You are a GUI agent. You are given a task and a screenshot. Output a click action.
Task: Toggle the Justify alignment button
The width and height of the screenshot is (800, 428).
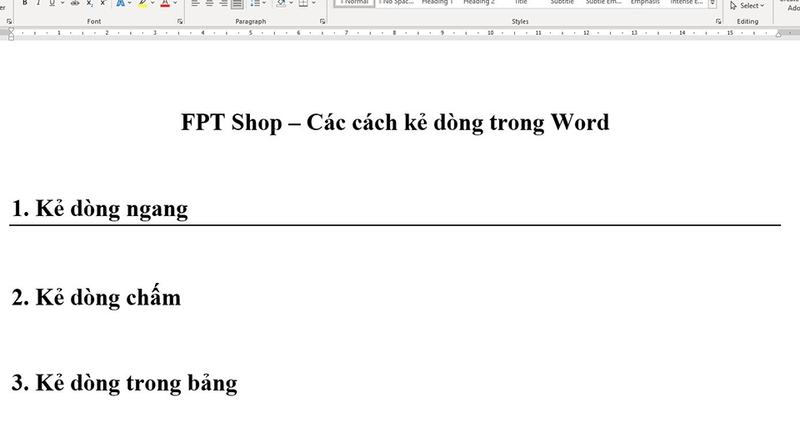click(237, 3)
